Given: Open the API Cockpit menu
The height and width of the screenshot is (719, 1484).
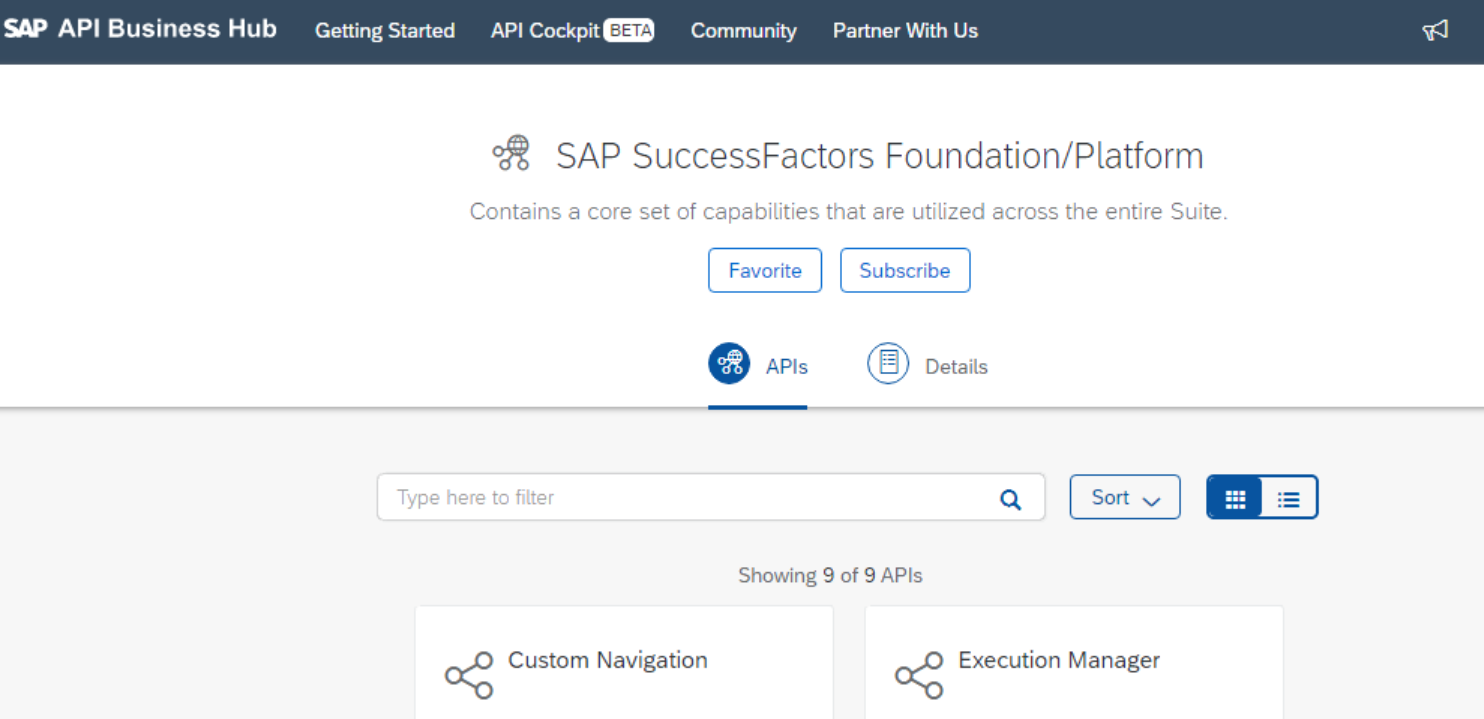Looking at the screenshot, I should point(545,30).
